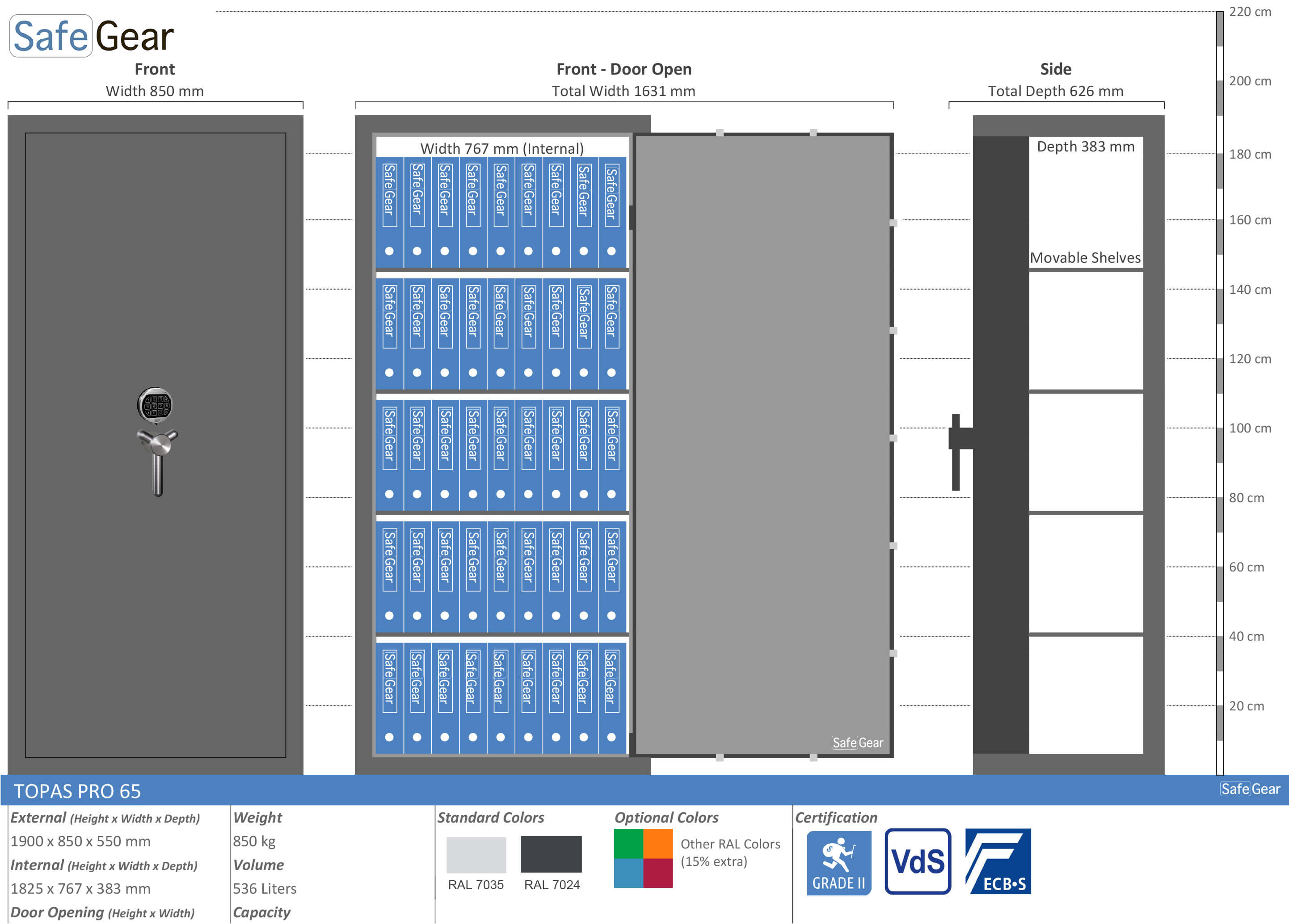The width and height of the screenshot is (1289, 924).
Task: Click the "536 Liters" volume value
Action: click(265, 888)
